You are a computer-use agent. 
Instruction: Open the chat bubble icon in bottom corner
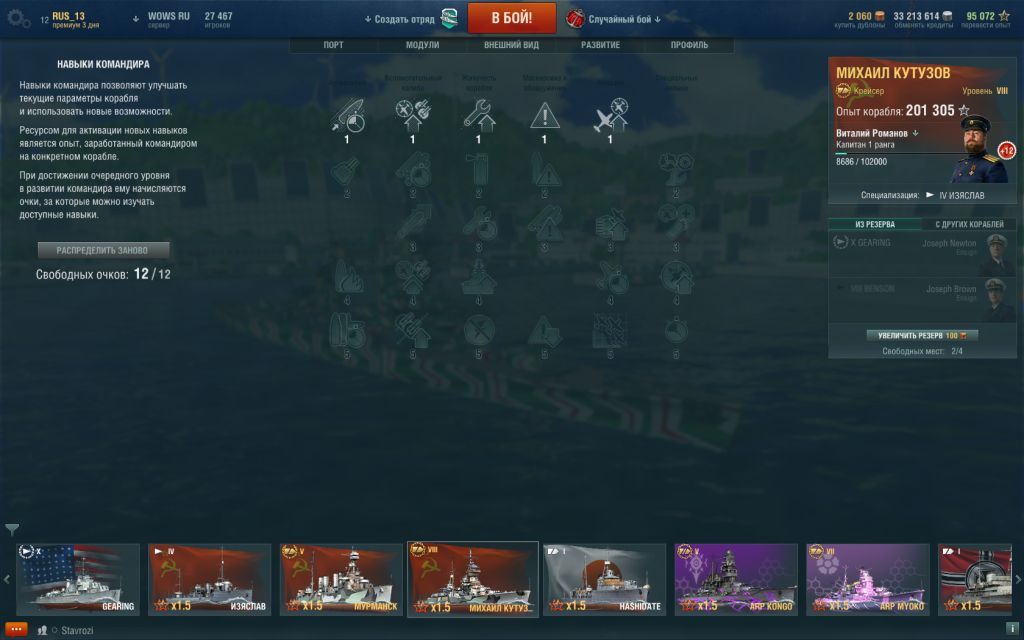coord(16,630)
